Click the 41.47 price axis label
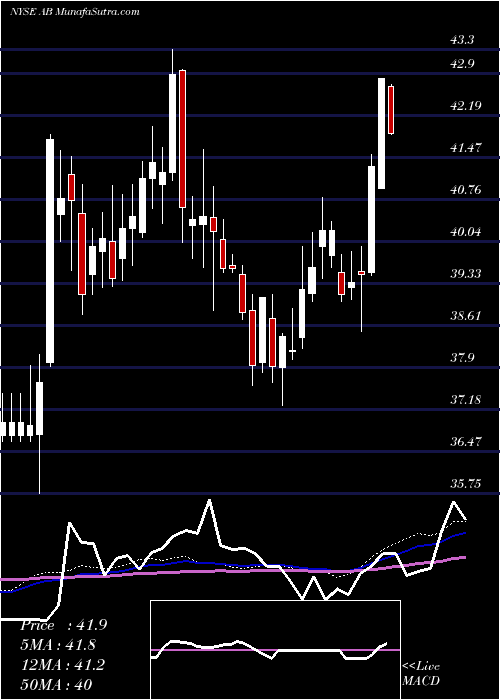This screenshot has width=500, height=700. 466,148
